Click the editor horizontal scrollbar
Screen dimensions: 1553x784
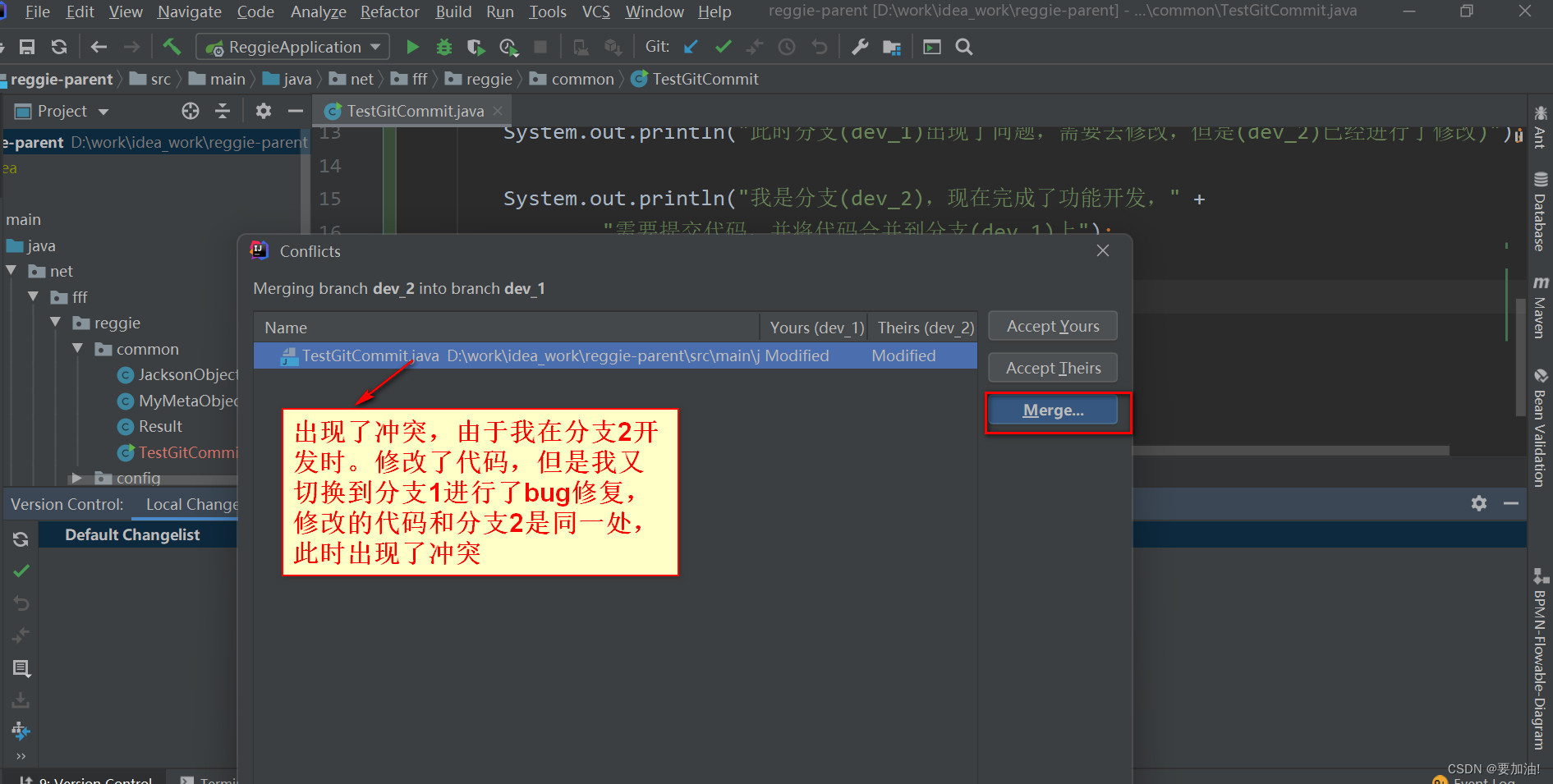click(1290, 450)
